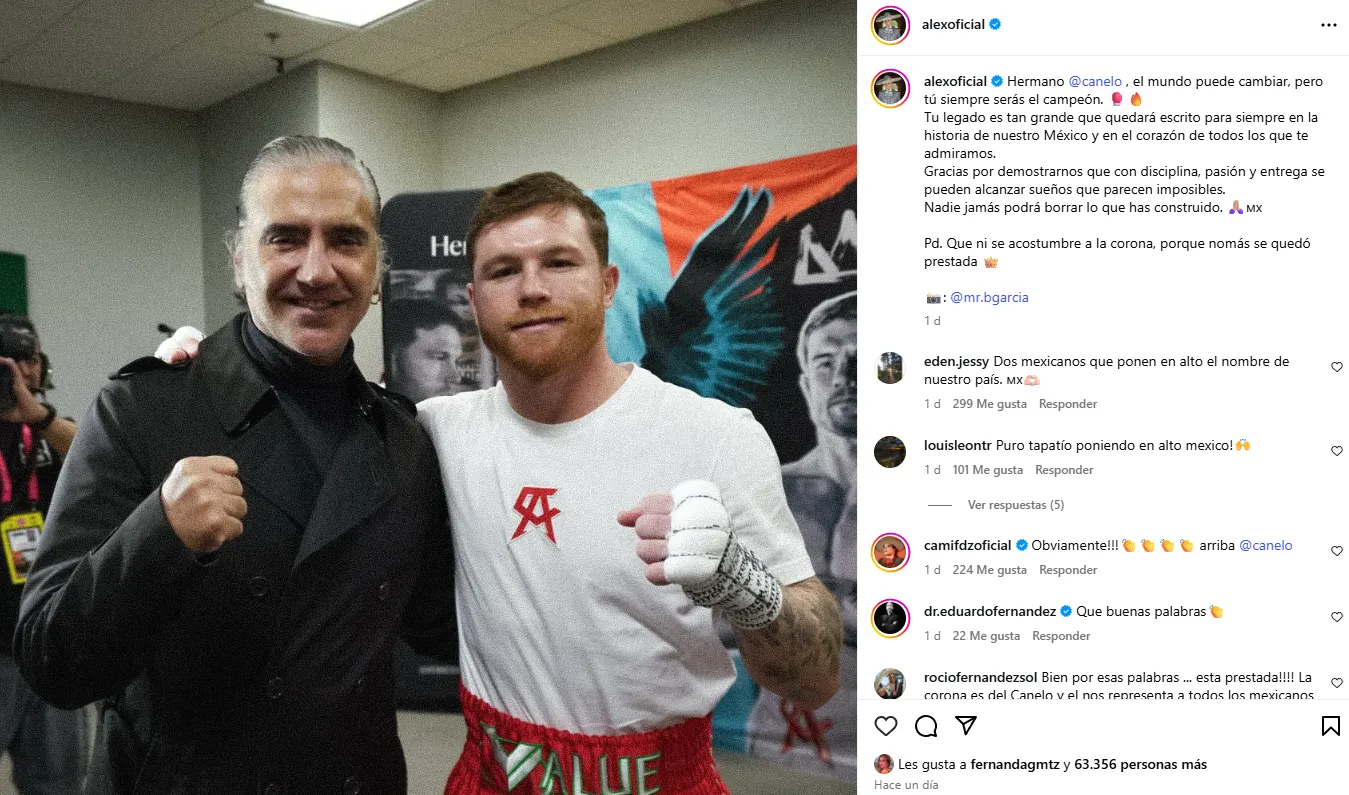The height and width of the screenshot is (795, 1349).
Task: View the 63.356 personas más likes list
Action: 1140,764
